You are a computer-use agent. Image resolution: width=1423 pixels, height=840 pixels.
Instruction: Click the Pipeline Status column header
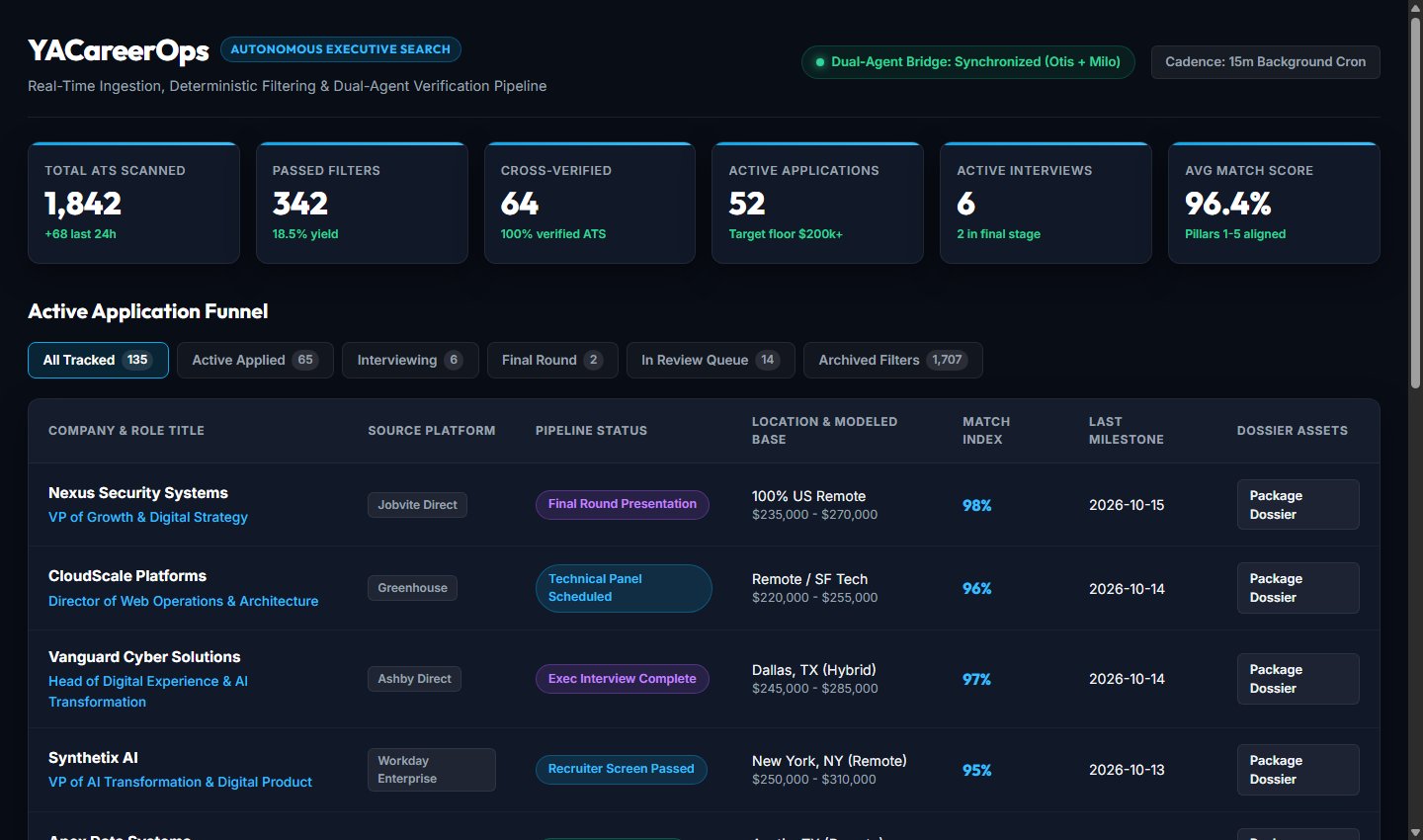point(591,431)
